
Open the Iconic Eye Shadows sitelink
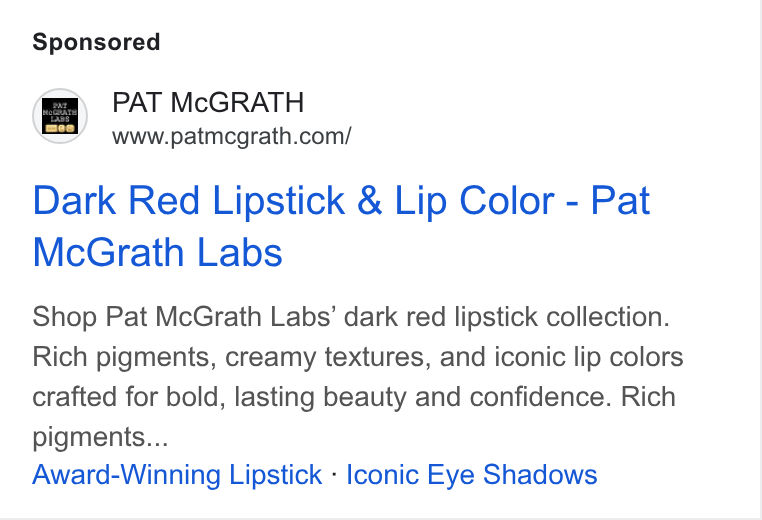point(471,474)
